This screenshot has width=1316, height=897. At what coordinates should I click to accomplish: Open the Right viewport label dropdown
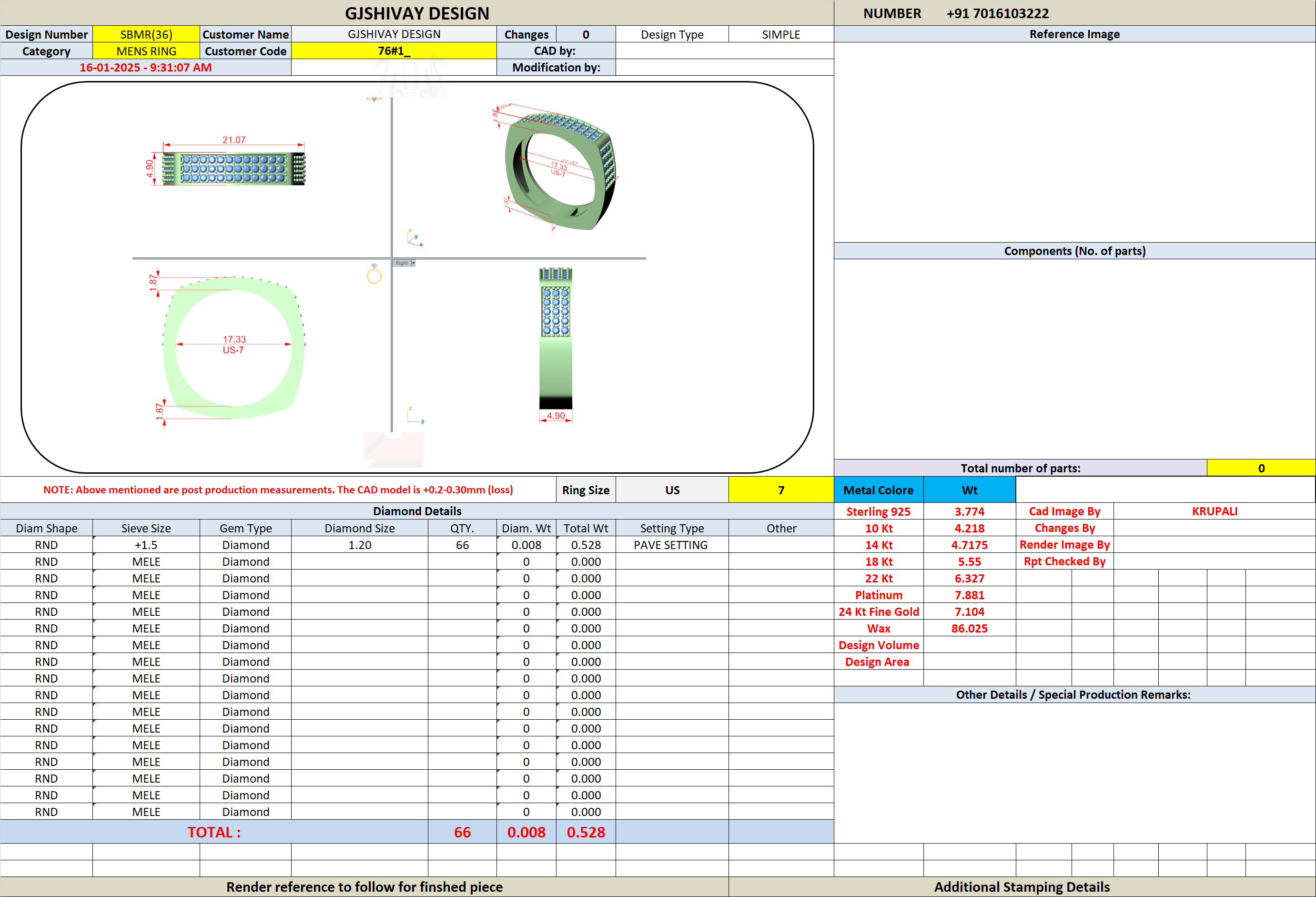[x=413, y=263]
